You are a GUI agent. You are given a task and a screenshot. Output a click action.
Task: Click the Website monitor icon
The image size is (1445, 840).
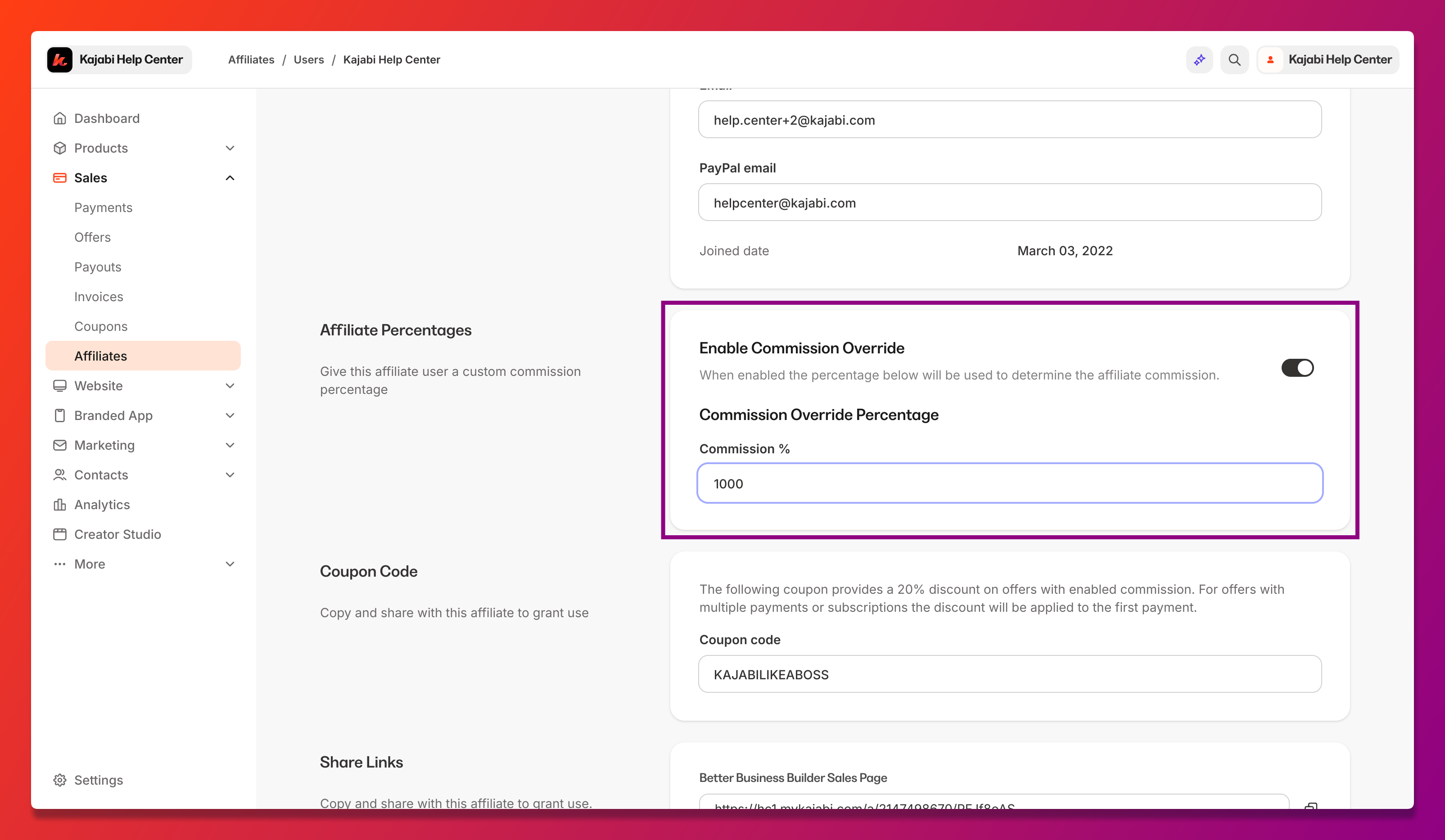(x=59, y=386)
